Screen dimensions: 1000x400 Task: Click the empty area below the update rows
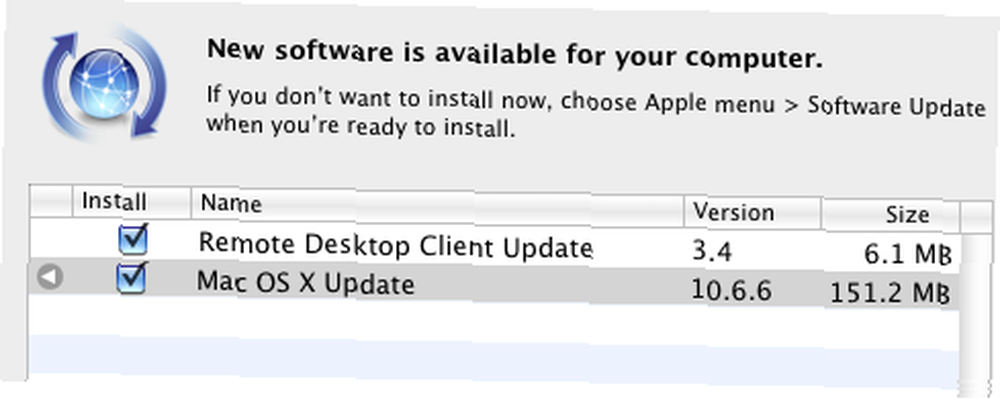[x=494, y=346]
